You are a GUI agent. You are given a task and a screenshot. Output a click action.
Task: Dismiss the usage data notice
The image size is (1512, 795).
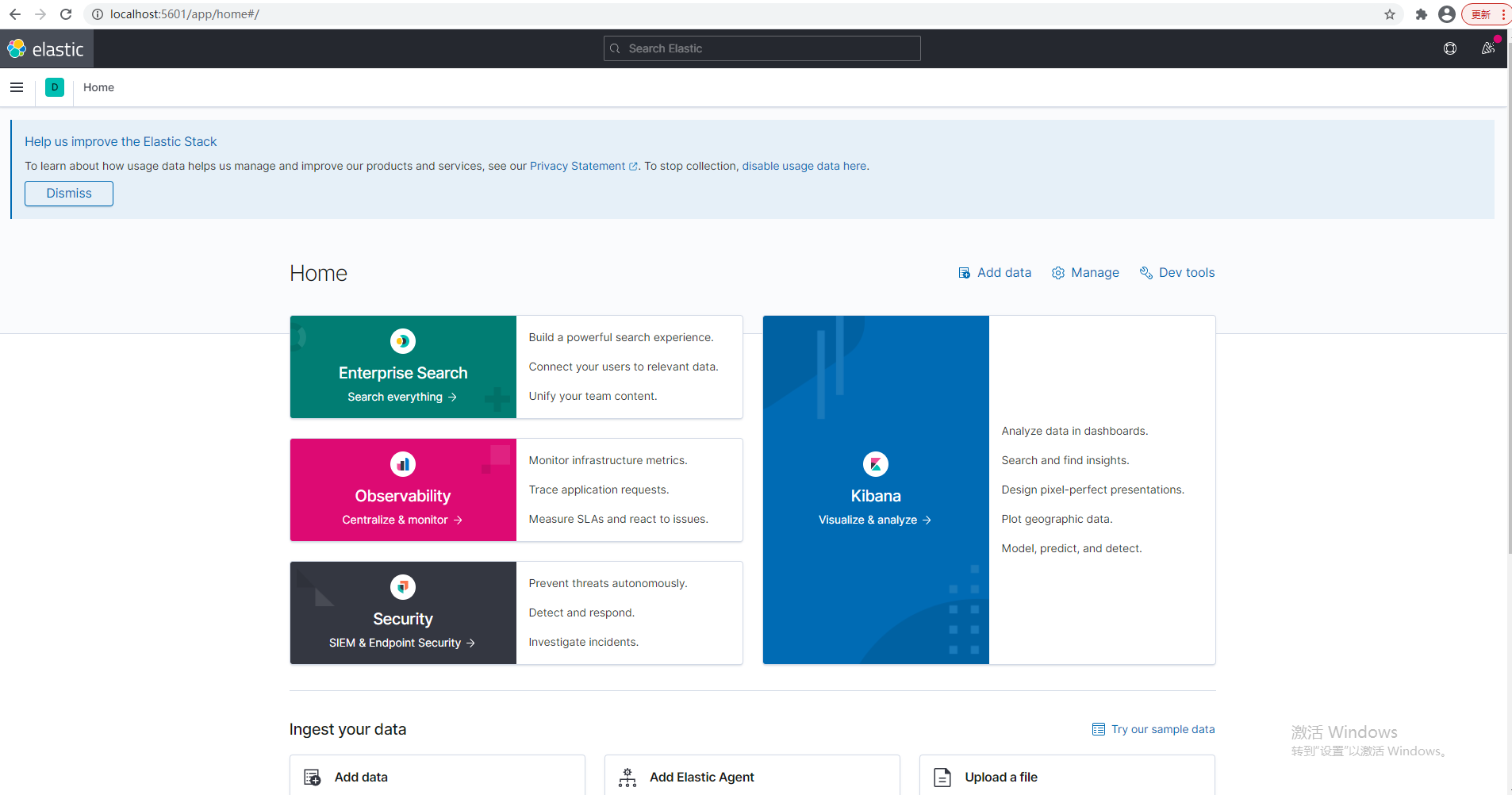click(69, 194)
